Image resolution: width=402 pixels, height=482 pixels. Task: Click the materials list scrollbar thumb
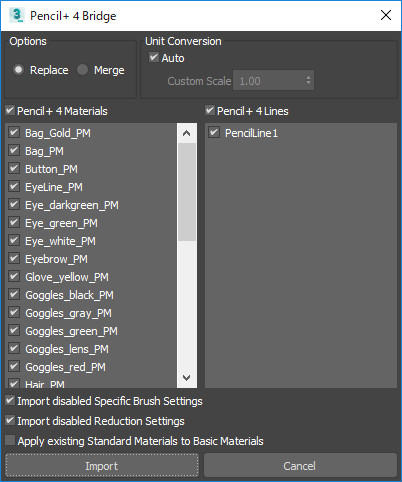click(187, 192)
